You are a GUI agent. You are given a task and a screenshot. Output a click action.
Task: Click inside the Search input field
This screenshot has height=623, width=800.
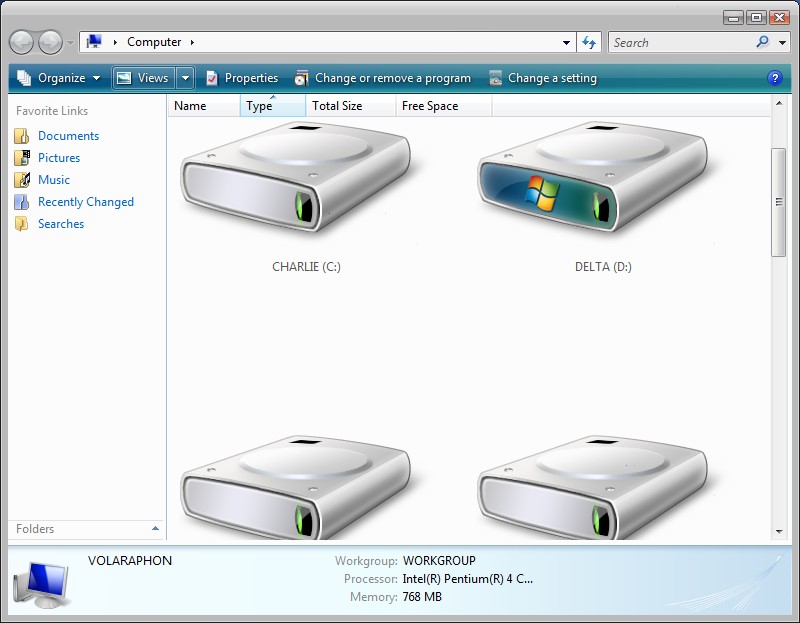(680, 42)
